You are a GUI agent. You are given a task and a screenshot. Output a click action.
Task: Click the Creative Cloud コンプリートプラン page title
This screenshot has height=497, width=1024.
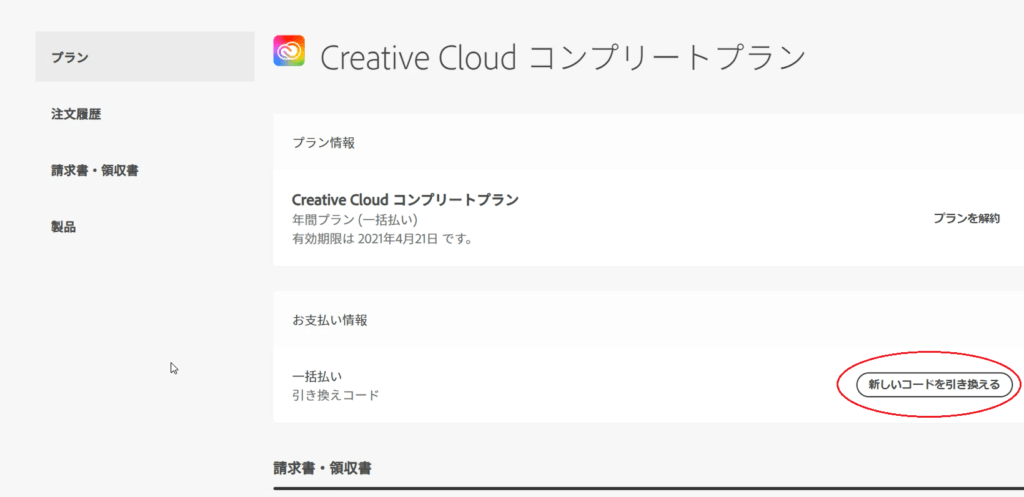[563, 57]
